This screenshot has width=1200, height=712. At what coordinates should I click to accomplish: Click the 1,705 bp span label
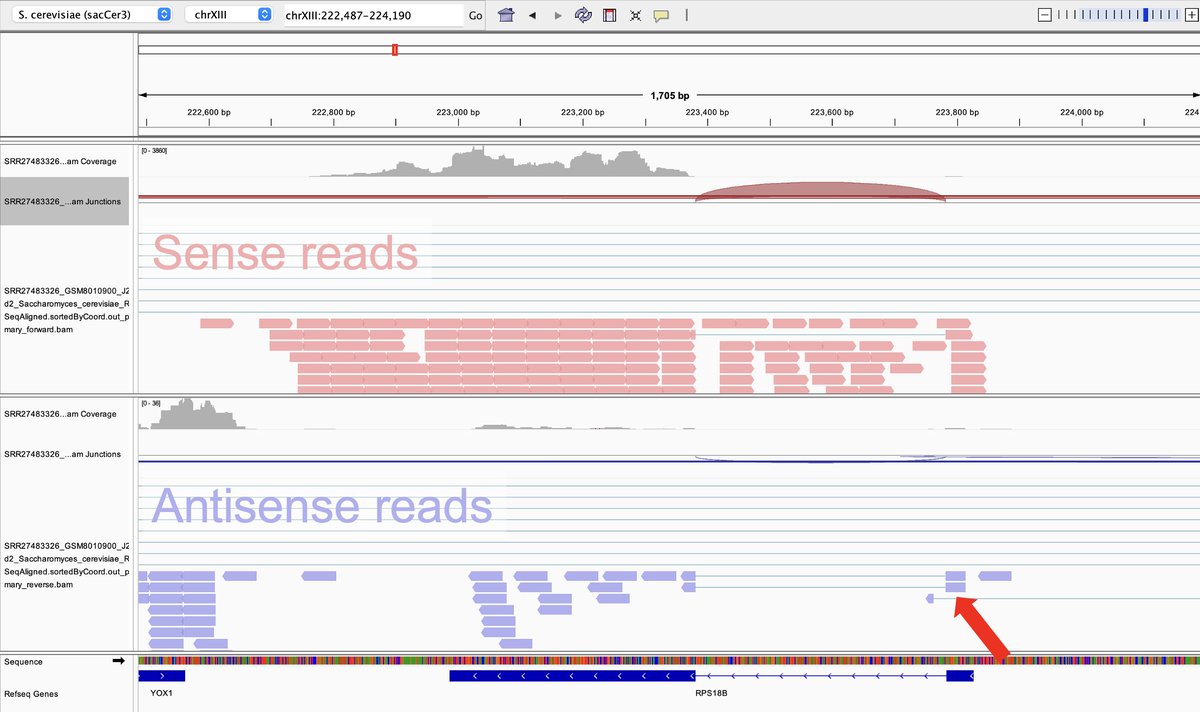(x=669, y=96)
